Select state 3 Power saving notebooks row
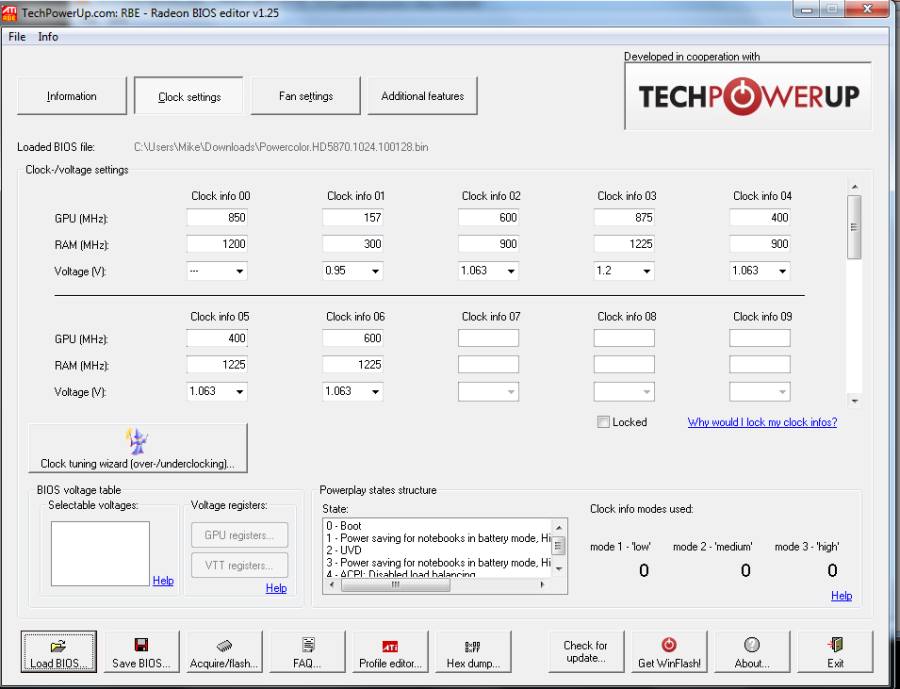 [437, 562]
